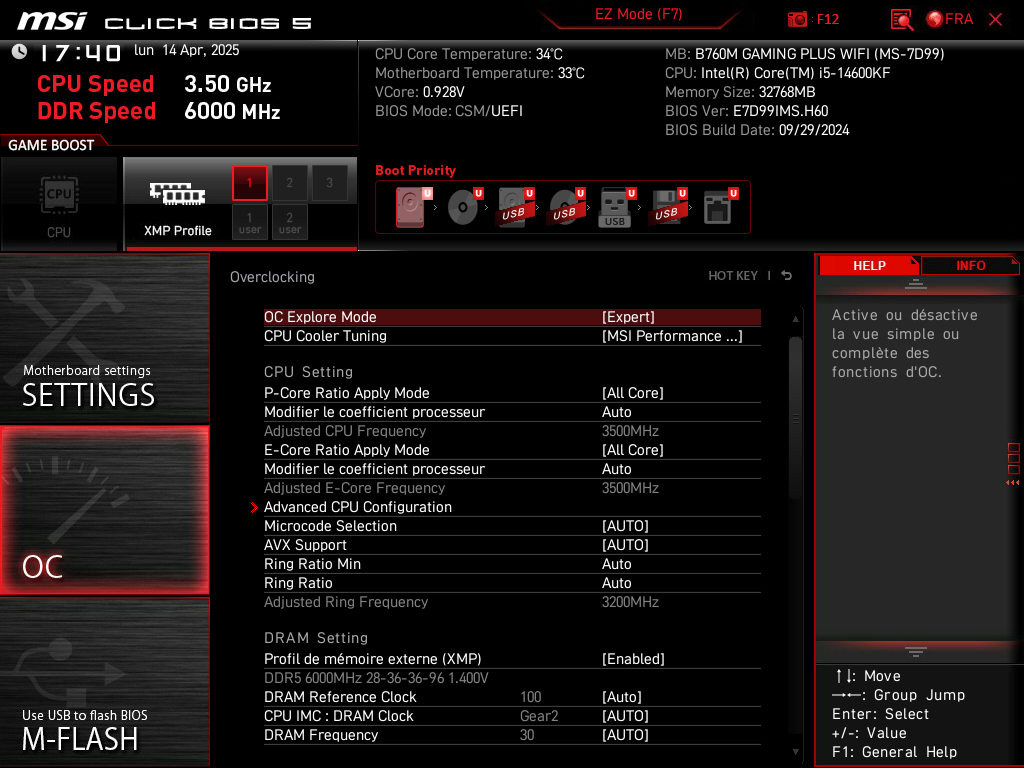The height and width of the screenshot is (768, 1024).
Task: Click the GAME BOOST label
Action: coord(51,145)
